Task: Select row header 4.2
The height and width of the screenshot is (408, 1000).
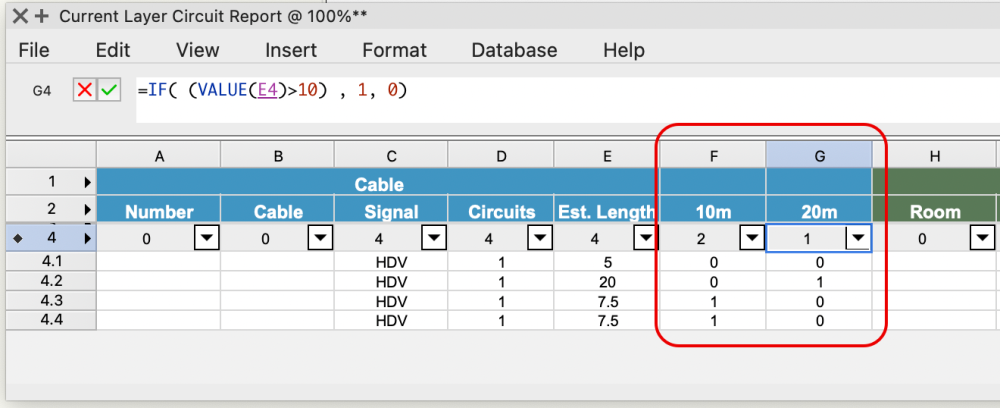Action: pos(48,281)
